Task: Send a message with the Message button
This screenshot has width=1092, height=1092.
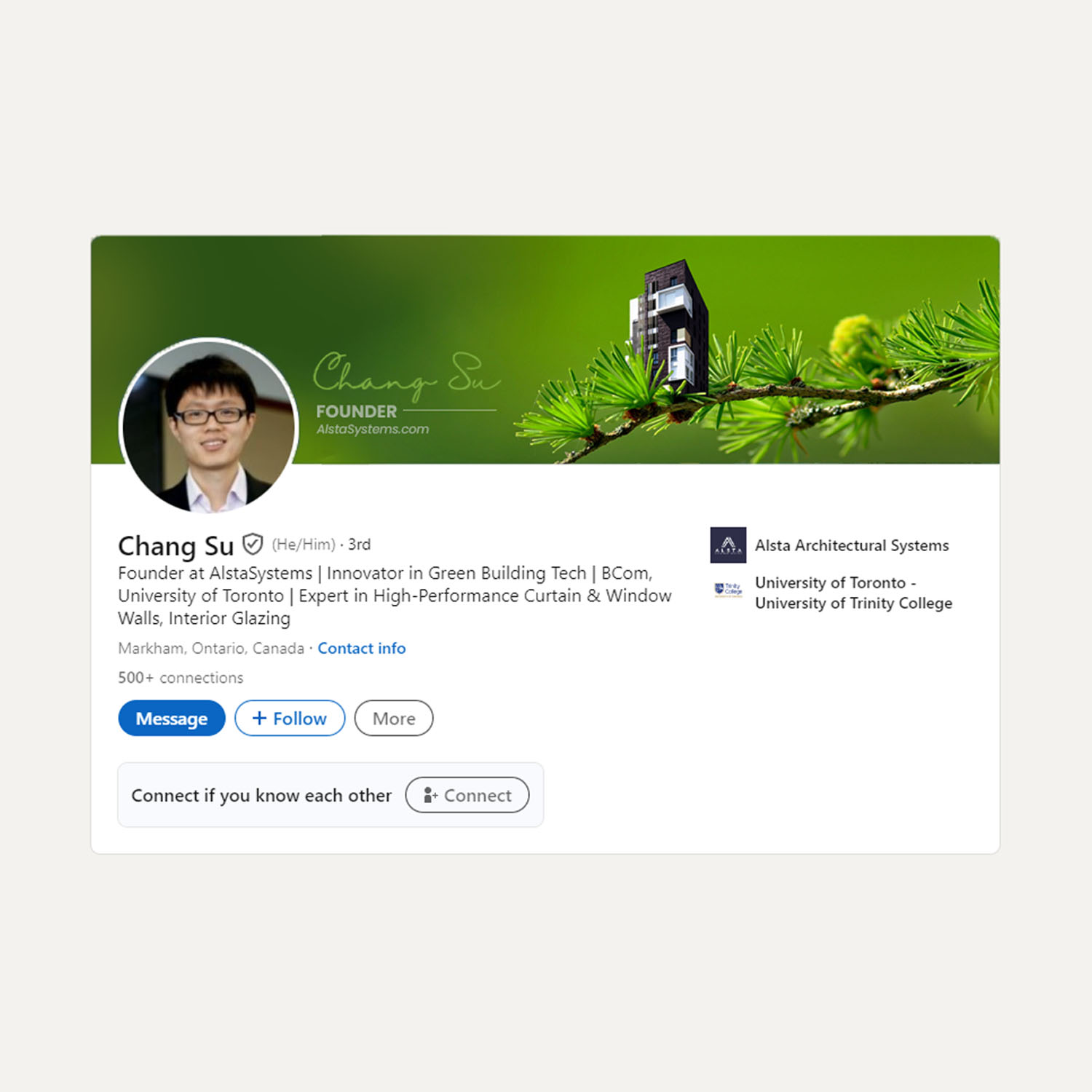Action: pos(172,719)
